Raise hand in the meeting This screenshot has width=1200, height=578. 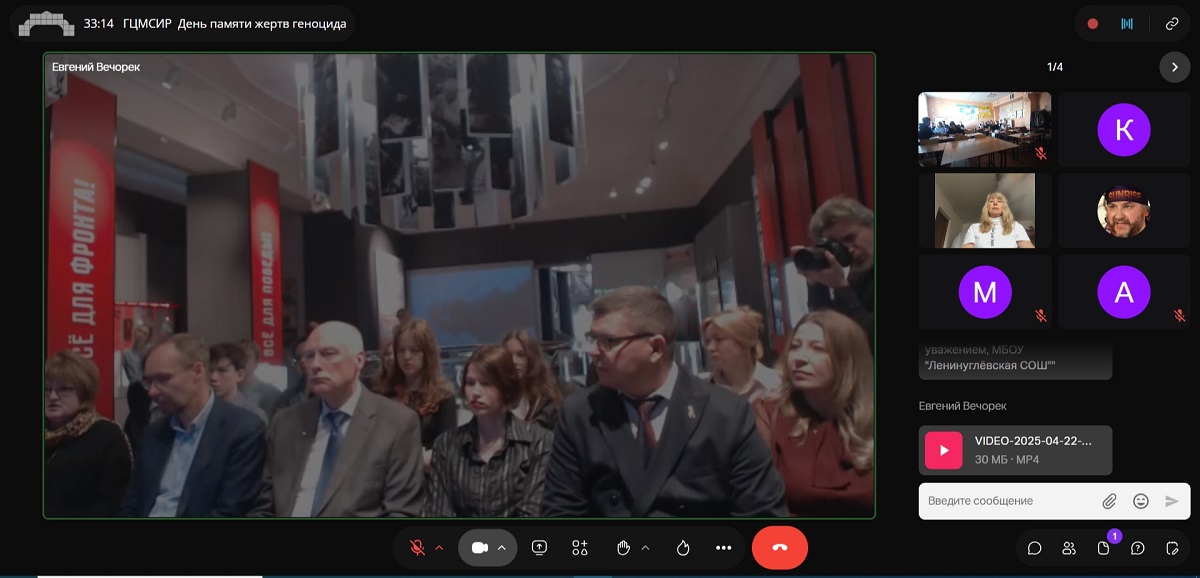[623, 548]
